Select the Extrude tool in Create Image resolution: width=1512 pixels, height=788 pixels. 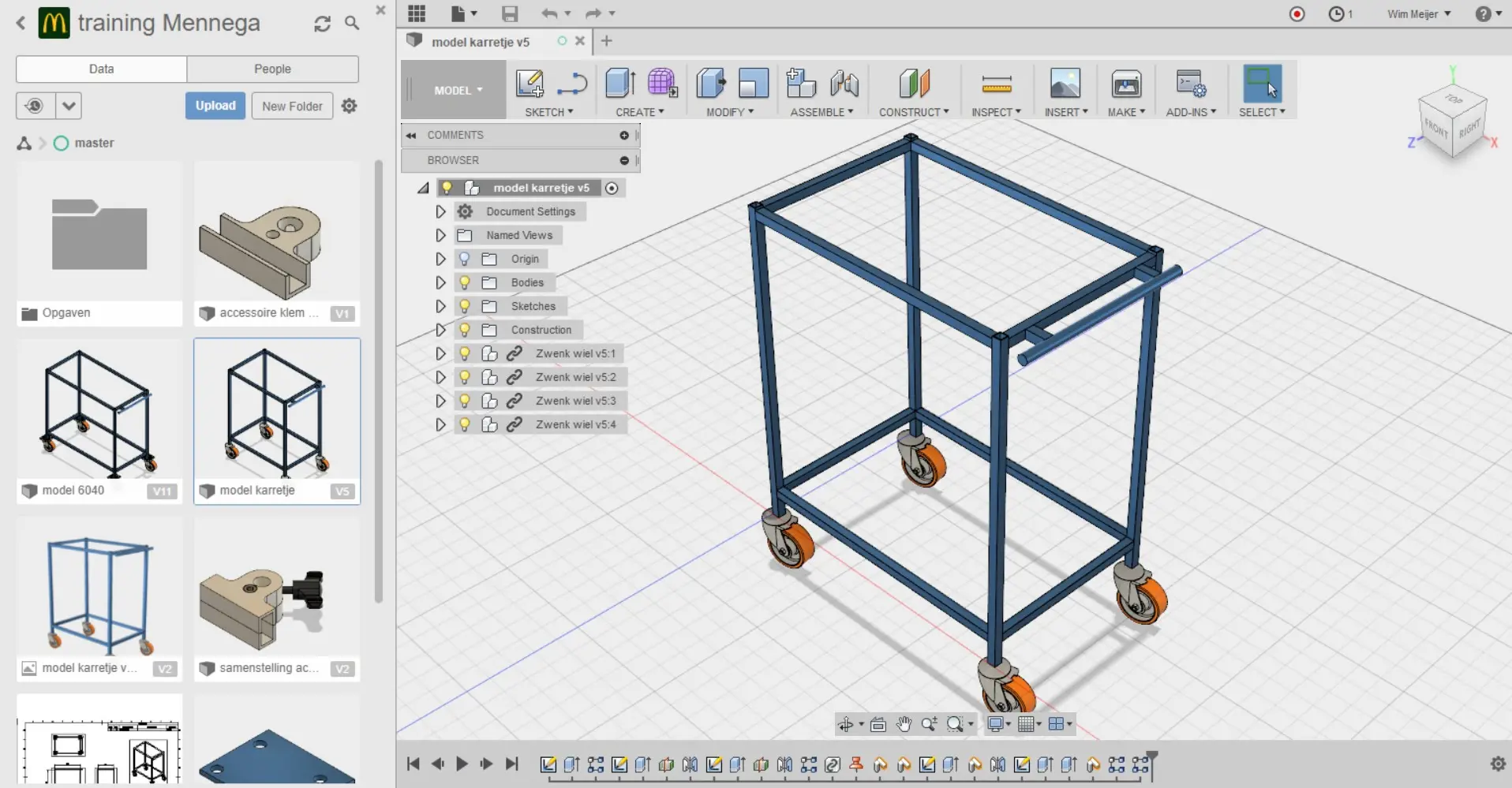(x=620, y=83)
